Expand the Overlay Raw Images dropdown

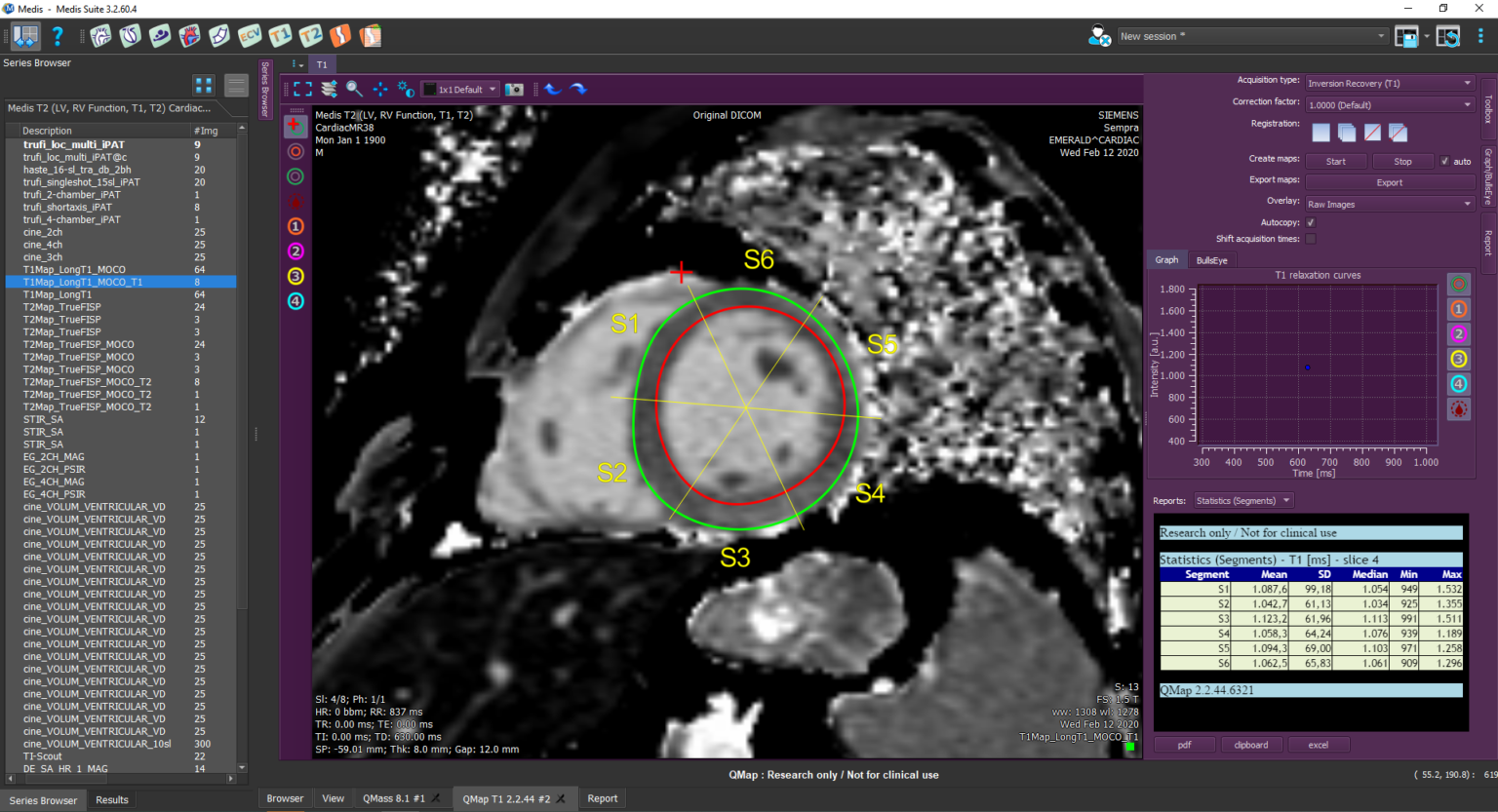click(1390, 204)
